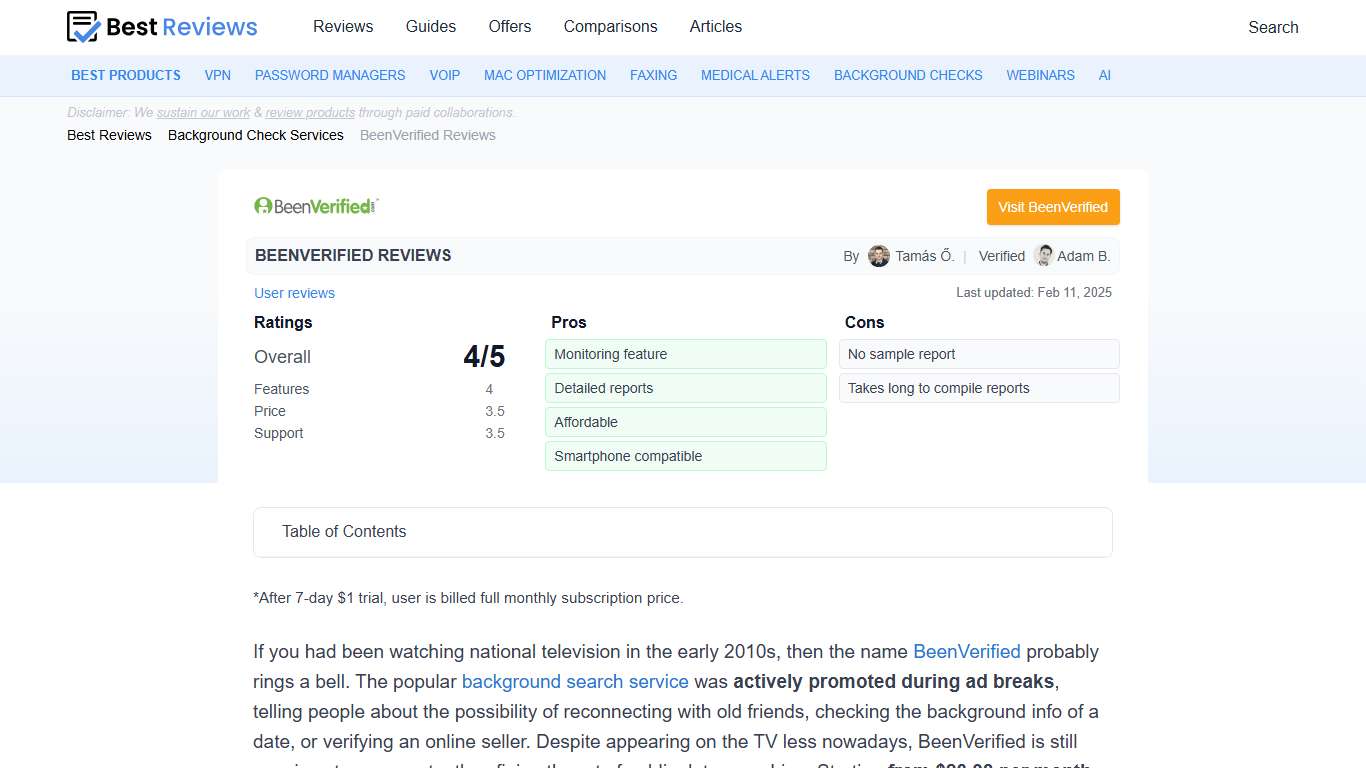Click the Best Reviews logo icon
Screen dimensions: 1366x768
(81, 27)
